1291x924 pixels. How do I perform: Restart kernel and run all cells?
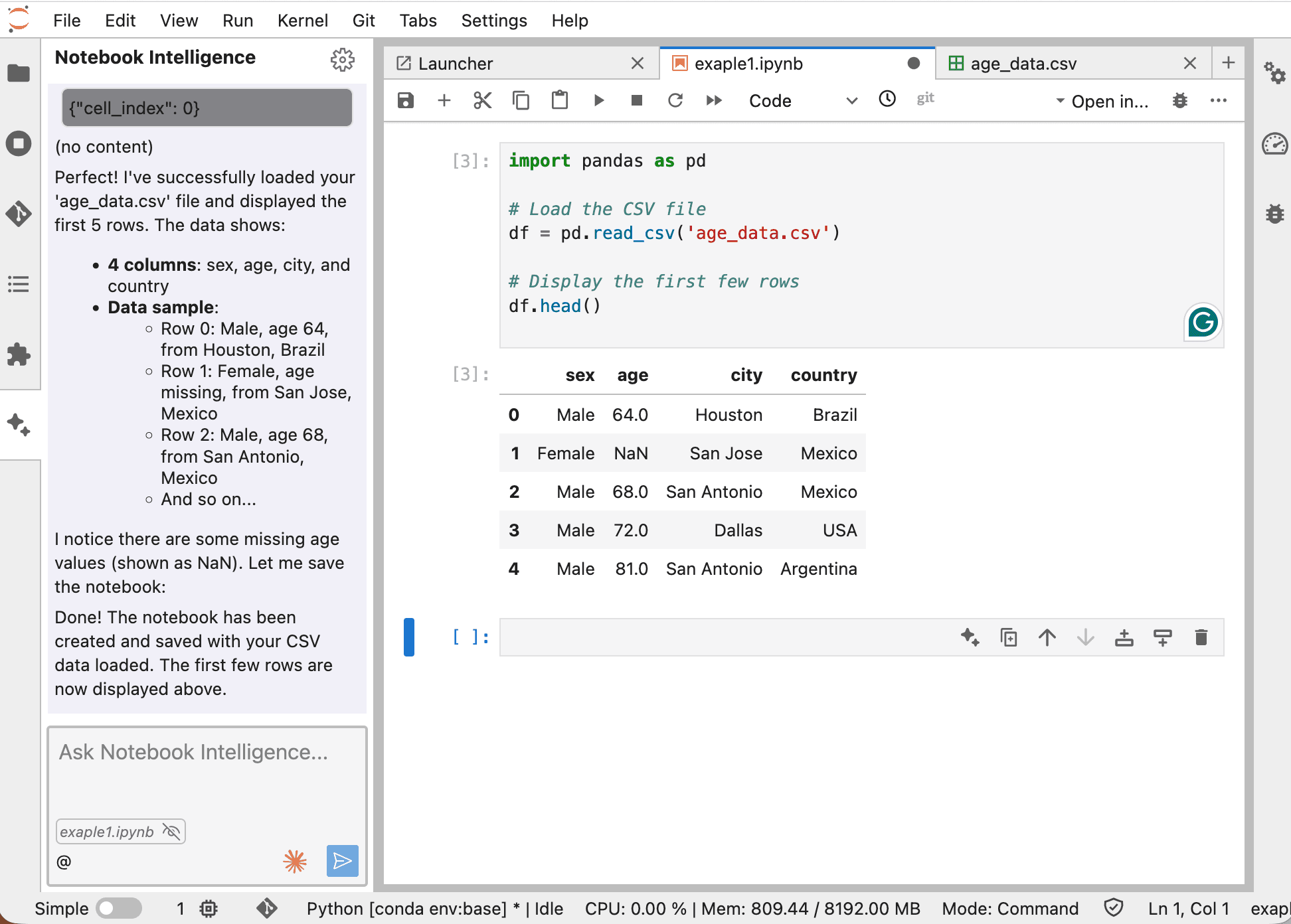[714, 100]
